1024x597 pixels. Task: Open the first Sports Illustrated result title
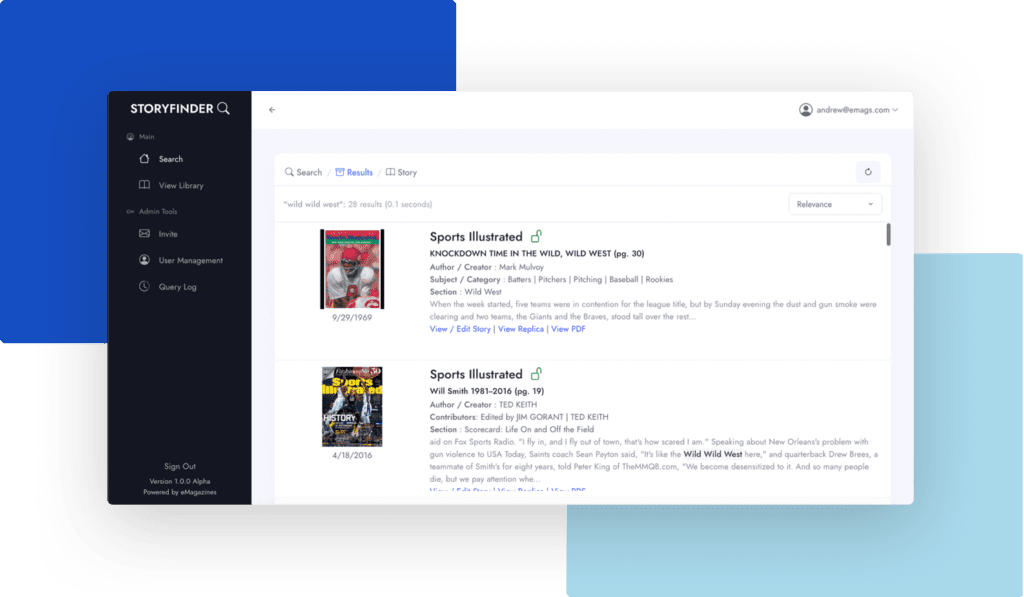coord(476,236)
